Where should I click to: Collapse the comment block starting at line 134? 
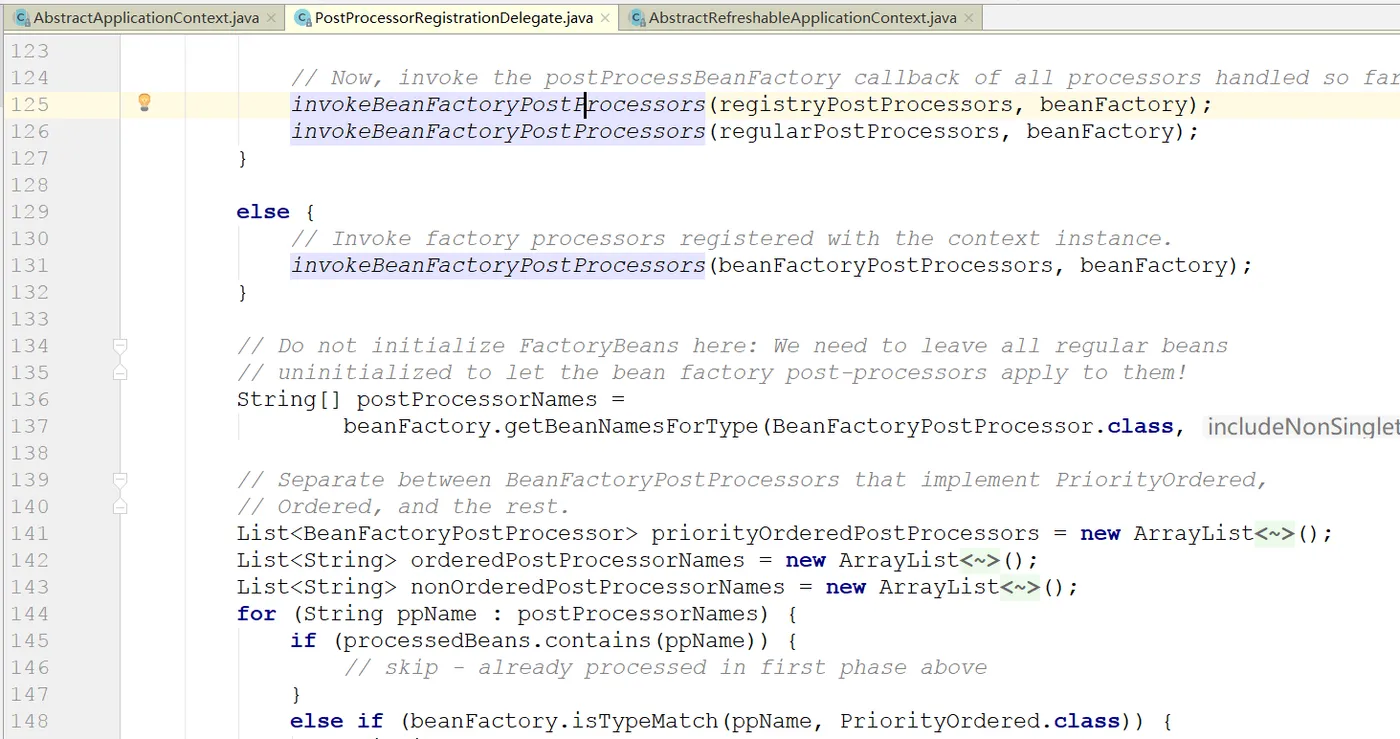point(120,346)
